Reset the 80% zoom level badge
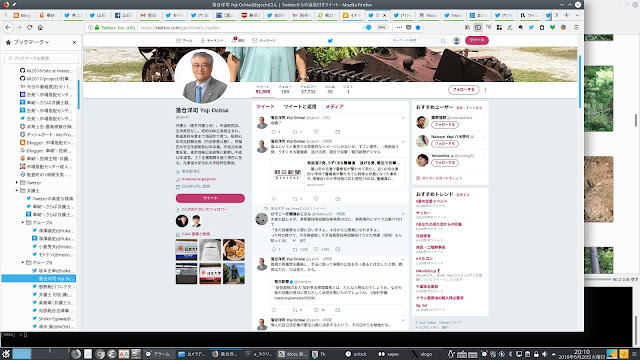The height and width of the screenshot is (360, 640). pos(381,27)
